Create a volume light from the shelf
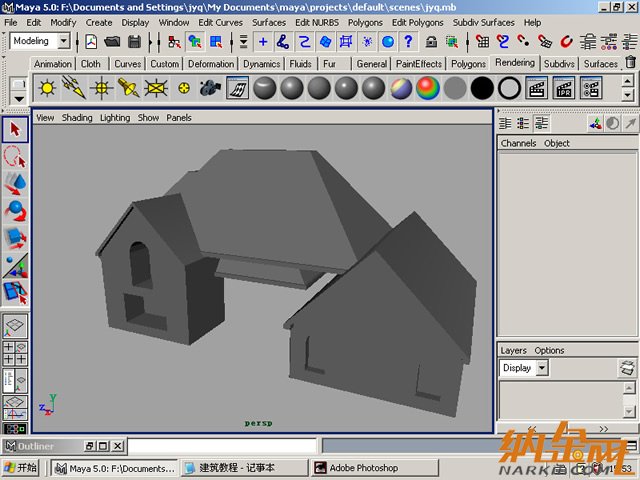 (x=183, y=88)
